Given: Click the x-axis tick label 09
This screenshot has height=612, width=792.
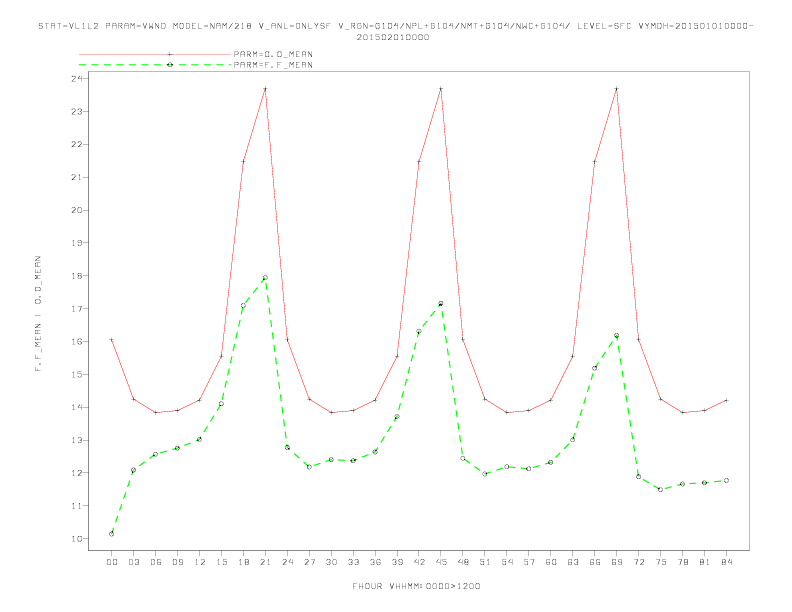Looking at the screenshot, I should (x=177, y=562).
